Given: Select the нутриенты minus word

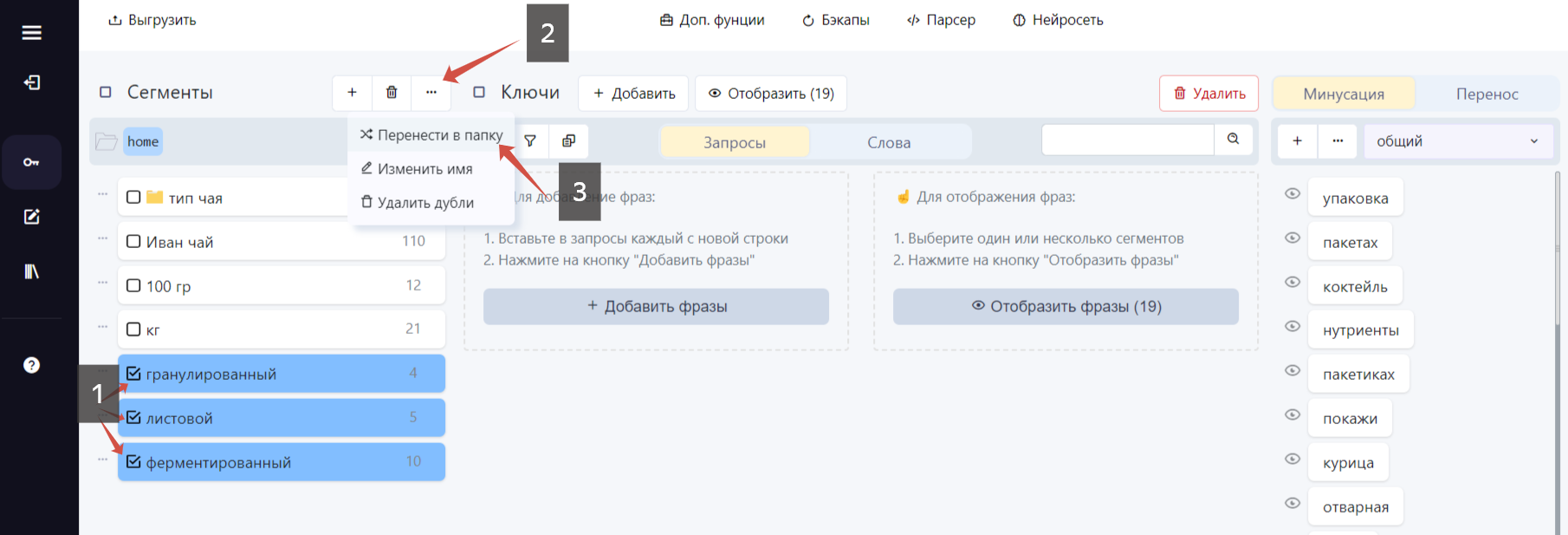Looking at the screenshot, I should tap(1361, 330).
